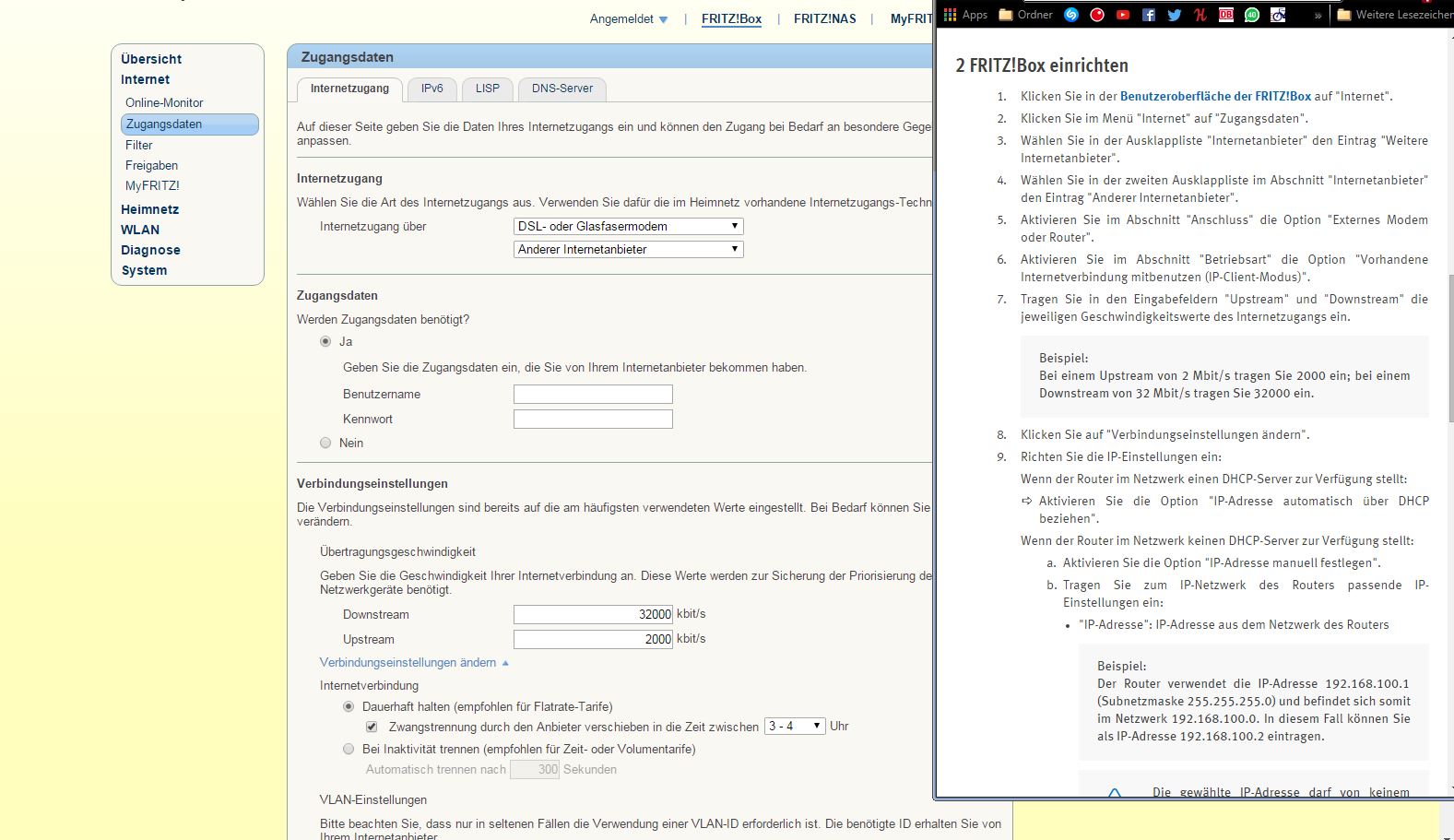
Task: Collapse Verbindungseinstellungen ändern section
Action: click(x=414, y=662)
